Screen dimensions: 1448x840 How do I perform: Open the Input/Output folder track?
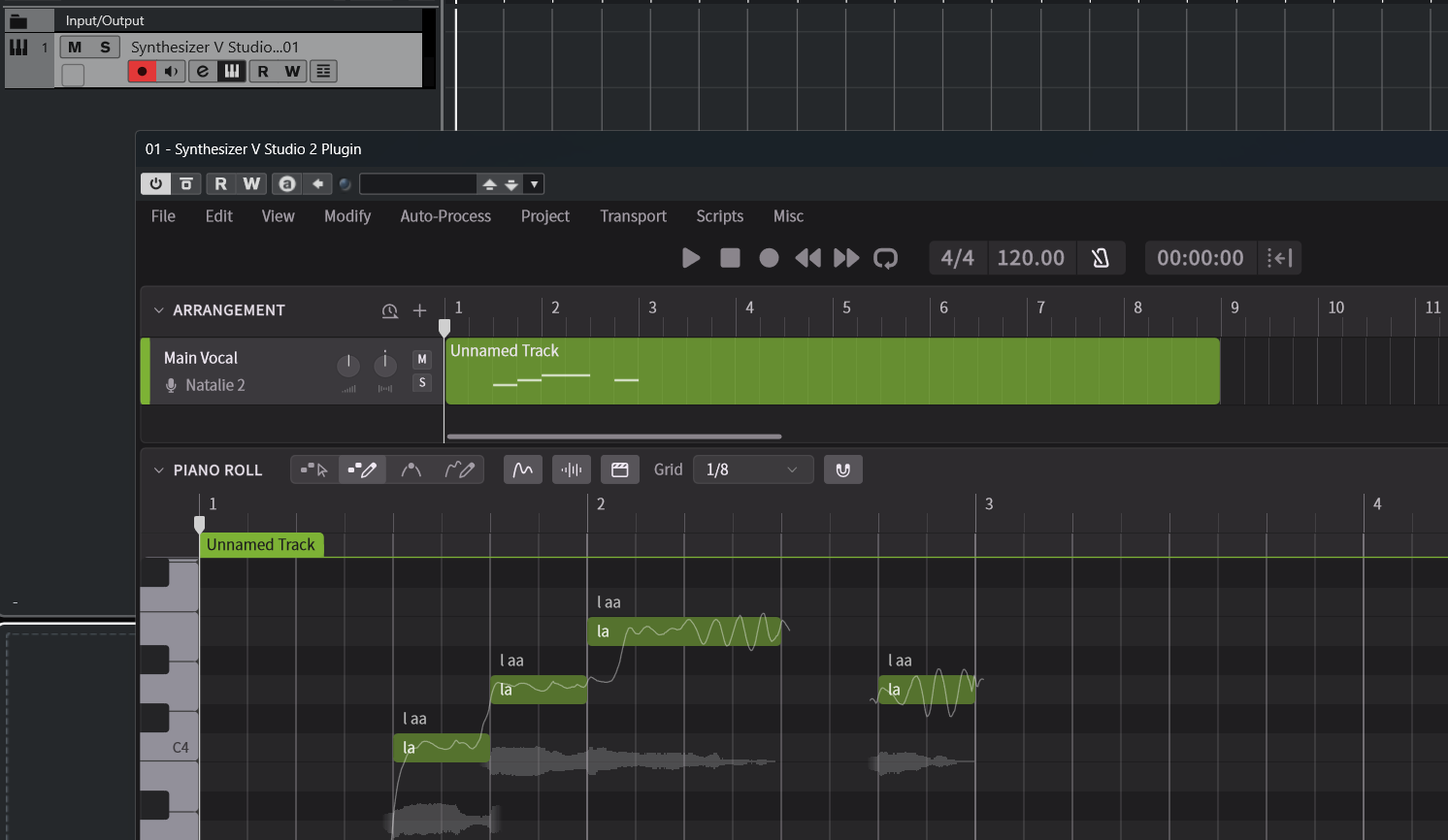(x=18, y=20)
